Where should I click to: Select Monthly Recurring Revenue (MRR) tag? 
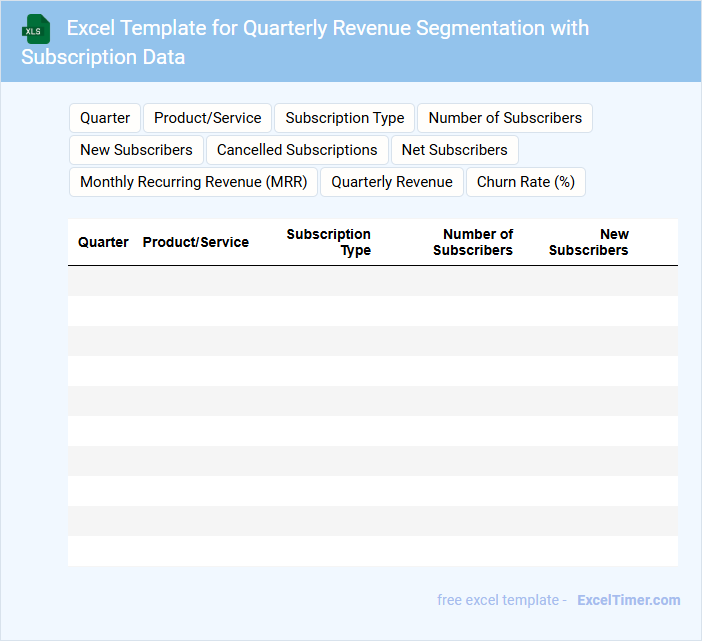coord(193,182)
